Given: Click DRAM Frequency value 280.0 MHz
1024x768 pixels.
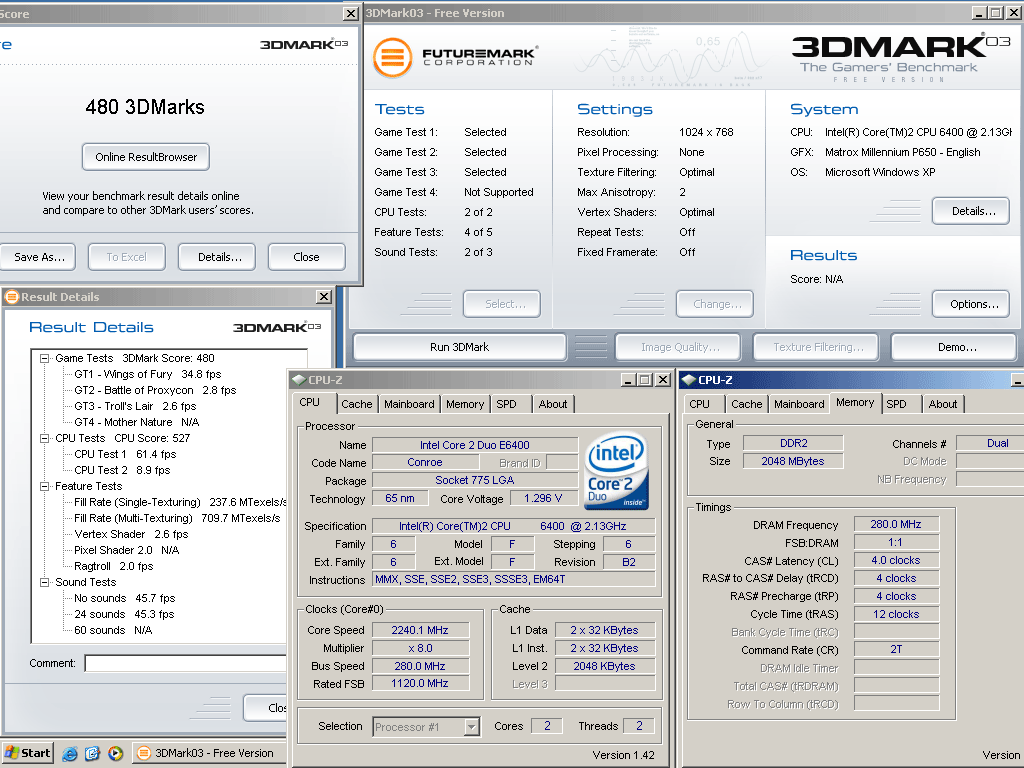Looking at the screenshot, I should tap(896, 524).
